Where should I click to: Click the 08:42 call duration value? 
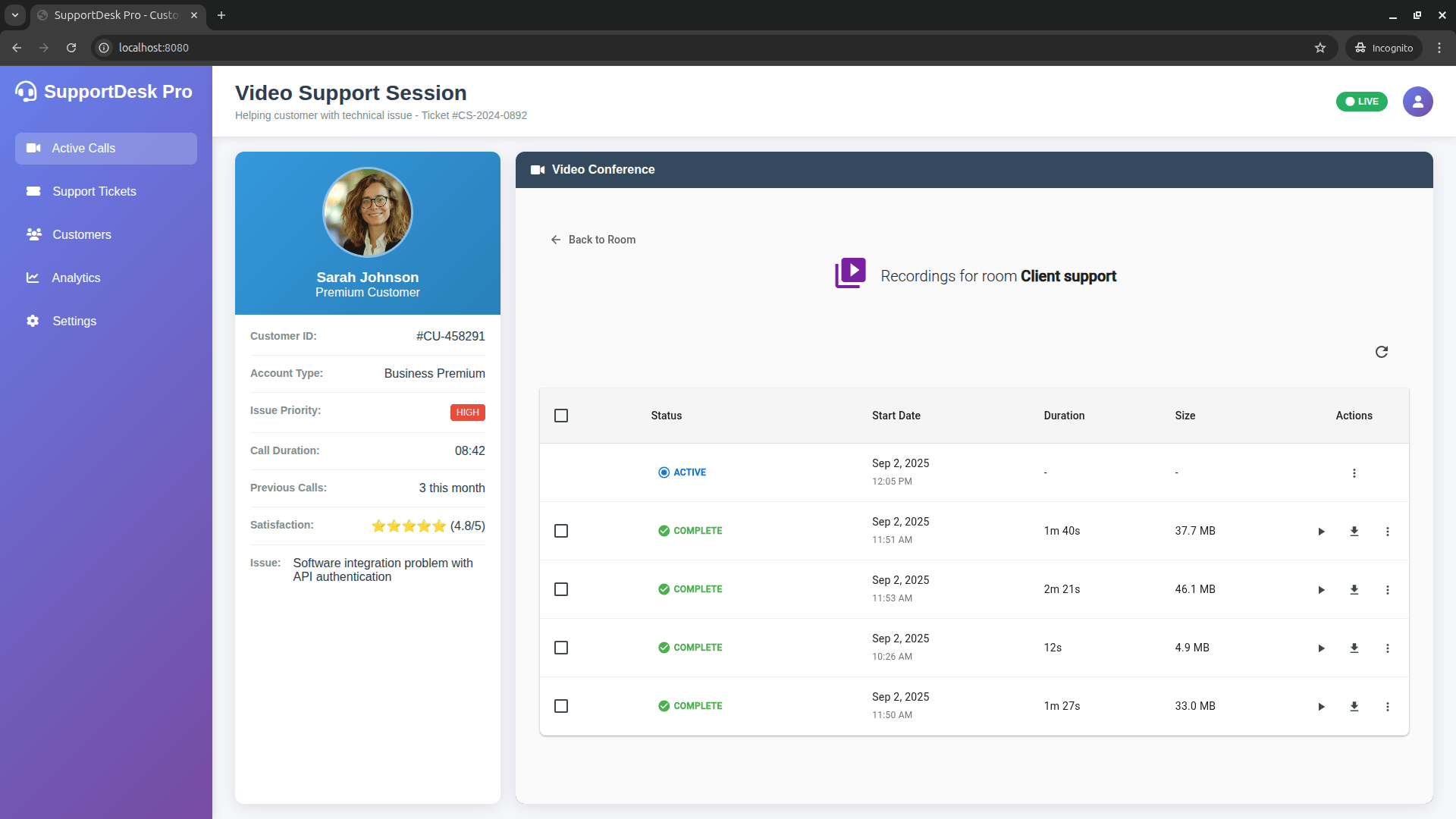point(469,450)
